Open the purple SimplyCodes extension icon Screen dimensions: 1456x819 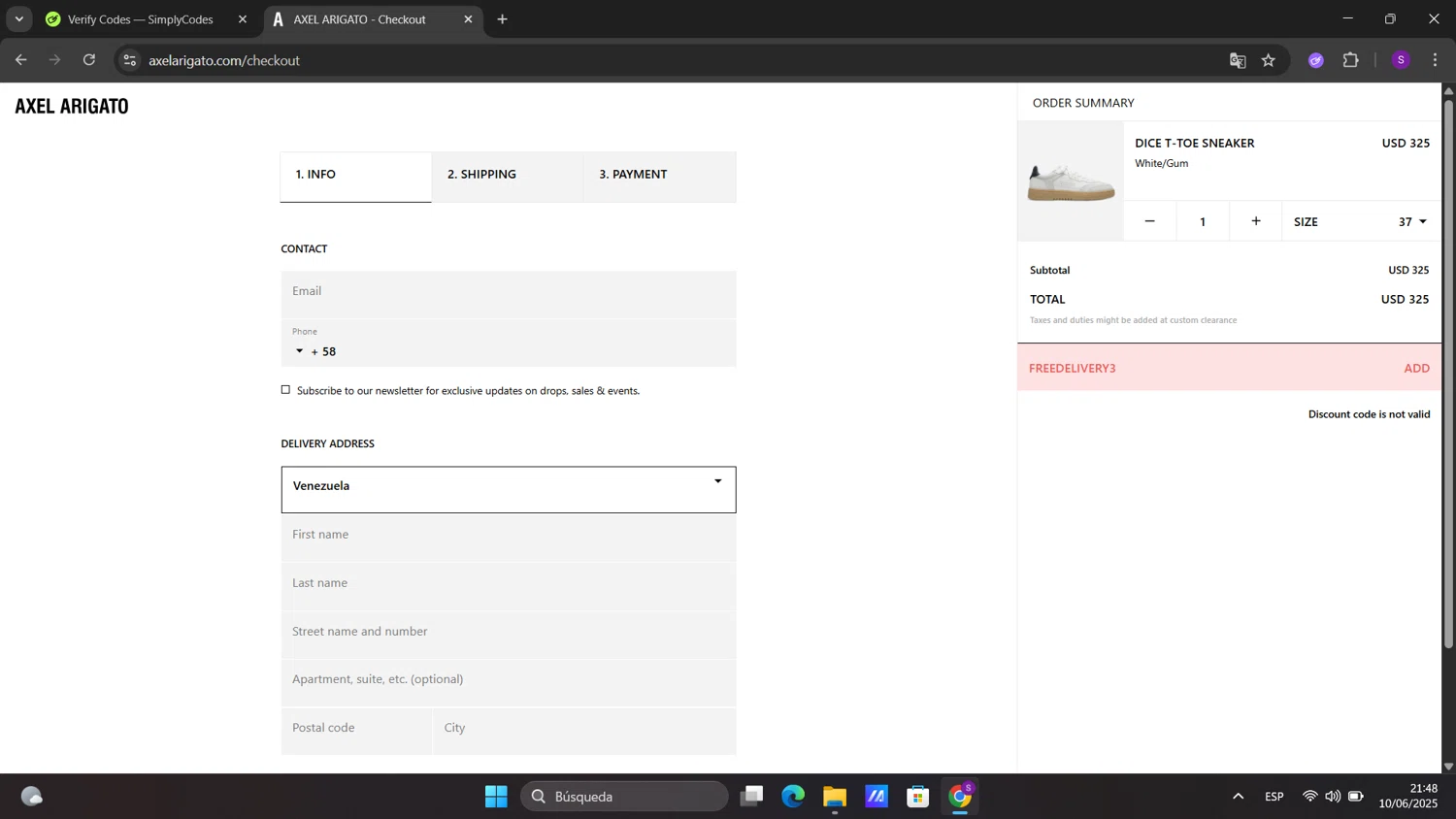click(1316, 60)
